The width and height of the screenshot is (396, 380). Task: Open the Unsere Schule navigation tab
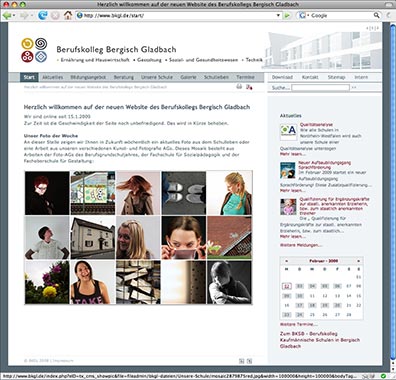coord(157,77)
